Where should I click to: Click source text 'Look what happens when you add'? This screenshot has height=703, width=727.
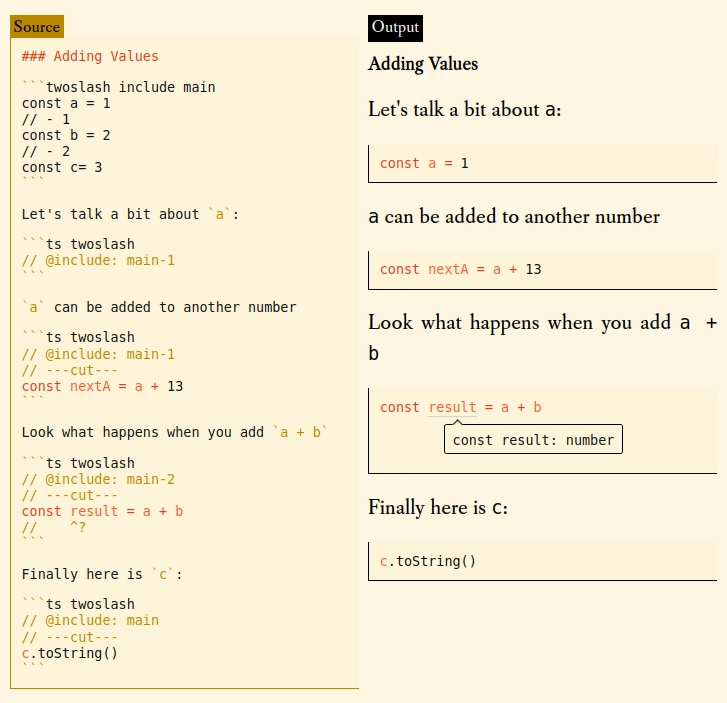pos(143,432)
